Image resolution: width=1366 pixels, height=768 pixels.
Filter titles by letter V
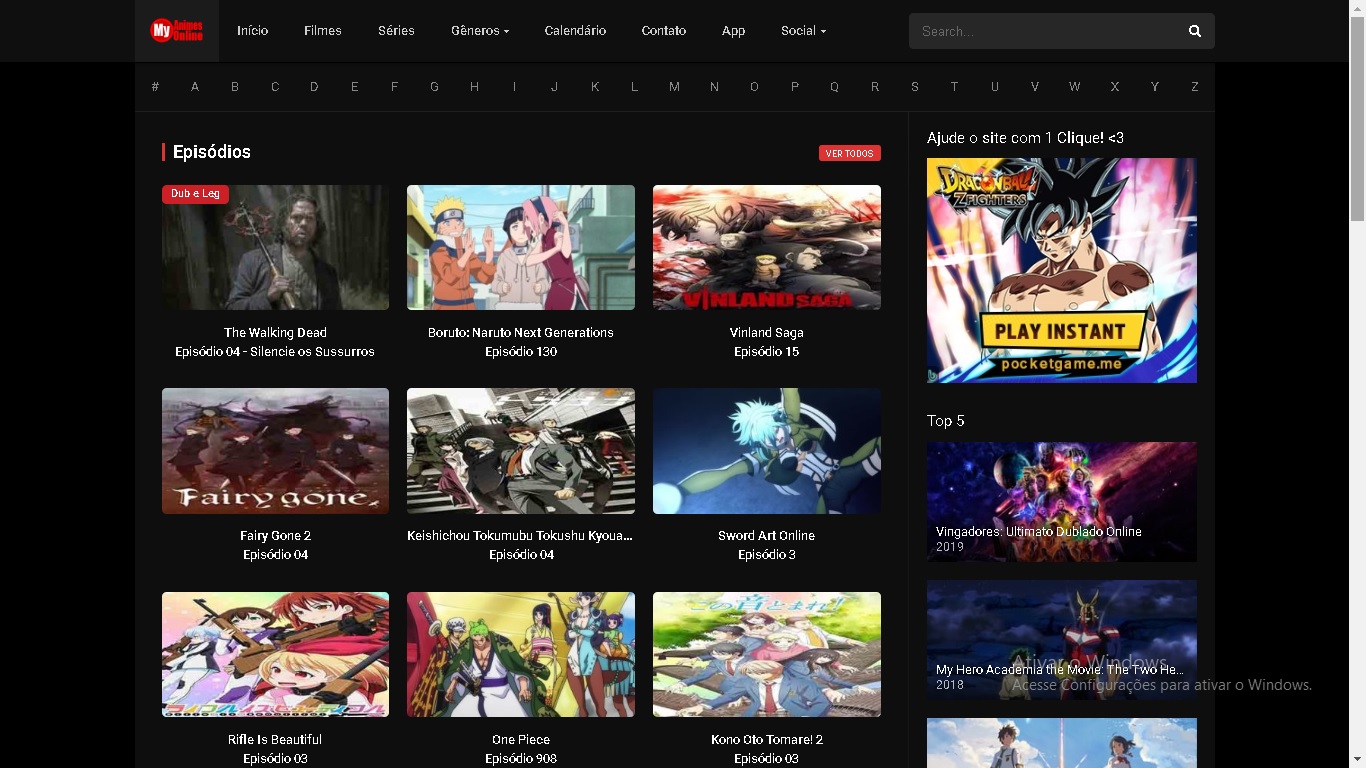point(1035,87)
